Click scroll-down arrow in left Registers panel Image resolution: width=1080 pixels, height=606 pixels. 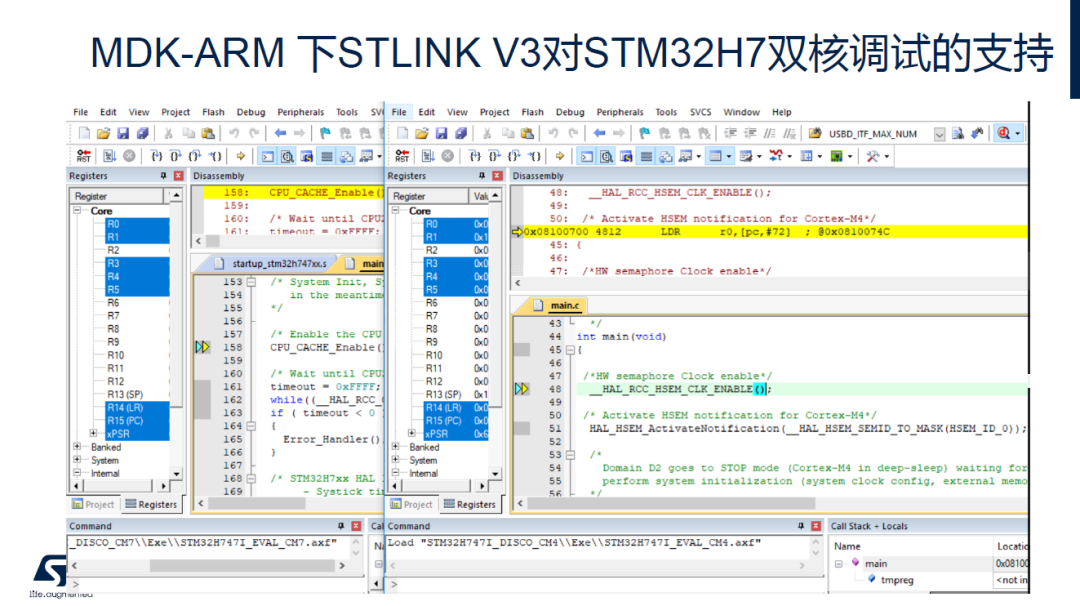(177, 474)
